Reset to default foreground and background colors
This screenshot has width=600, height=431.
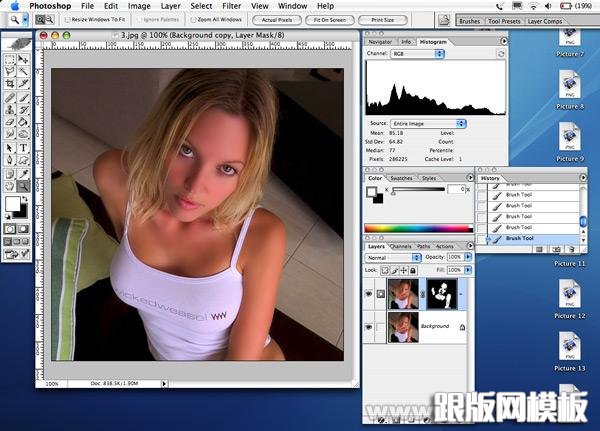8,217
